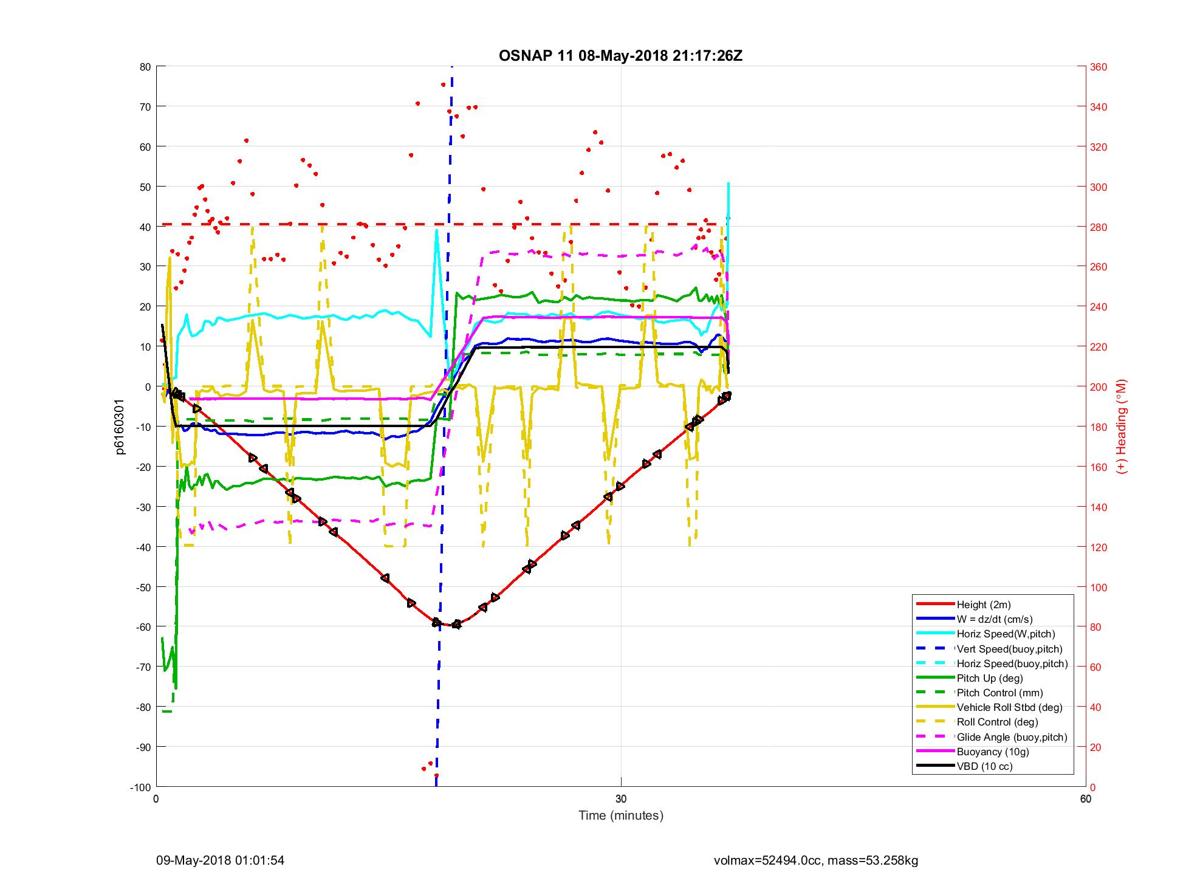Click the right heading axis tick "160"
1200x885 pixels.
click(x=1099, y=467)
